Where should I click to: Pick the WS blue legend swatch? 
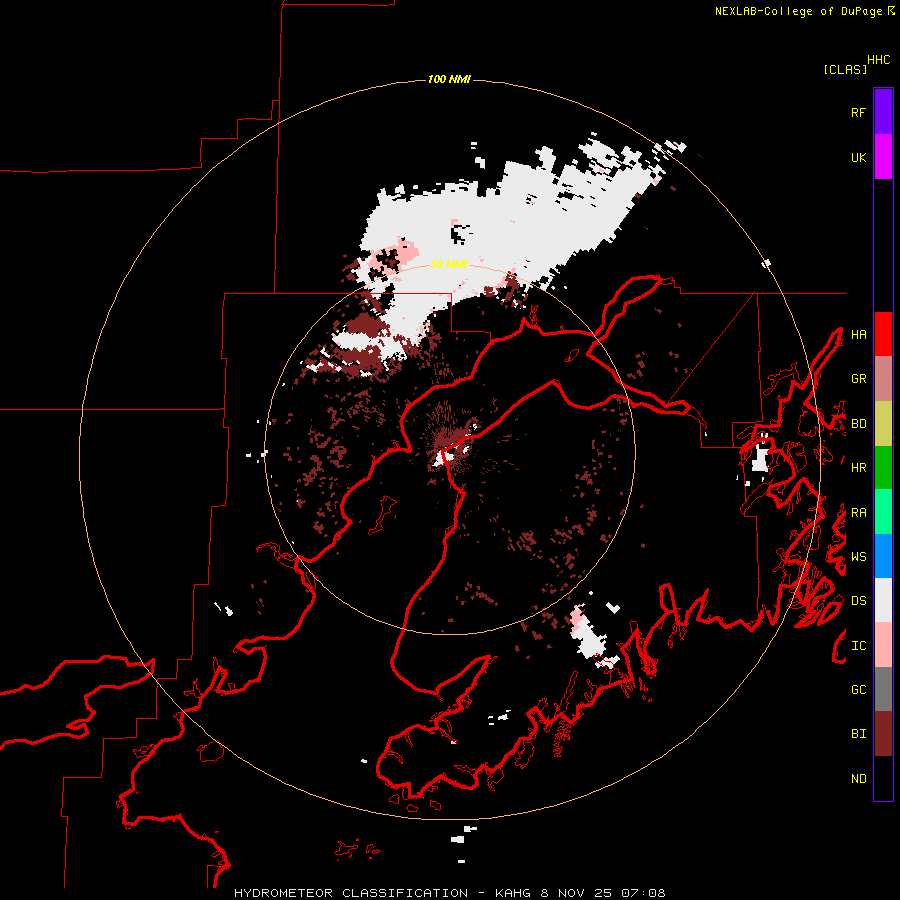coord(883,556)
